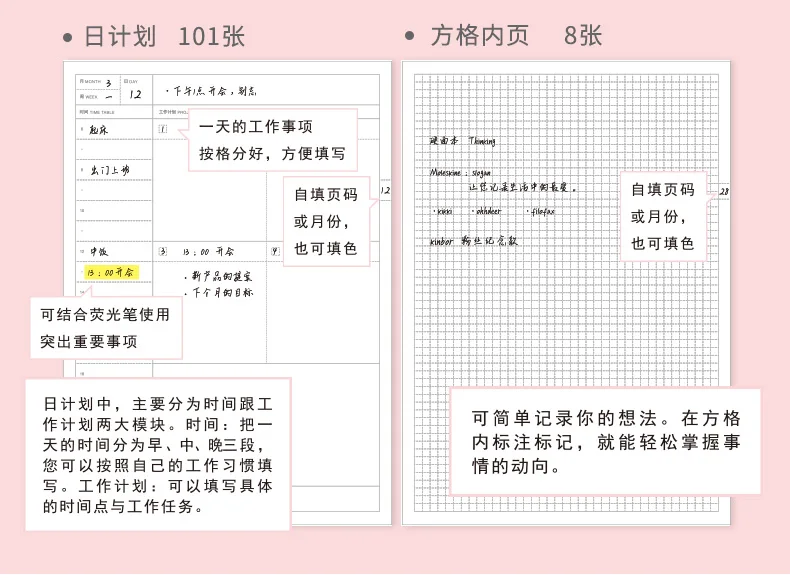
Task: Click the 自填页码 callout on the daily plan page
Action: pyautogui.click(x=326, y=221)
